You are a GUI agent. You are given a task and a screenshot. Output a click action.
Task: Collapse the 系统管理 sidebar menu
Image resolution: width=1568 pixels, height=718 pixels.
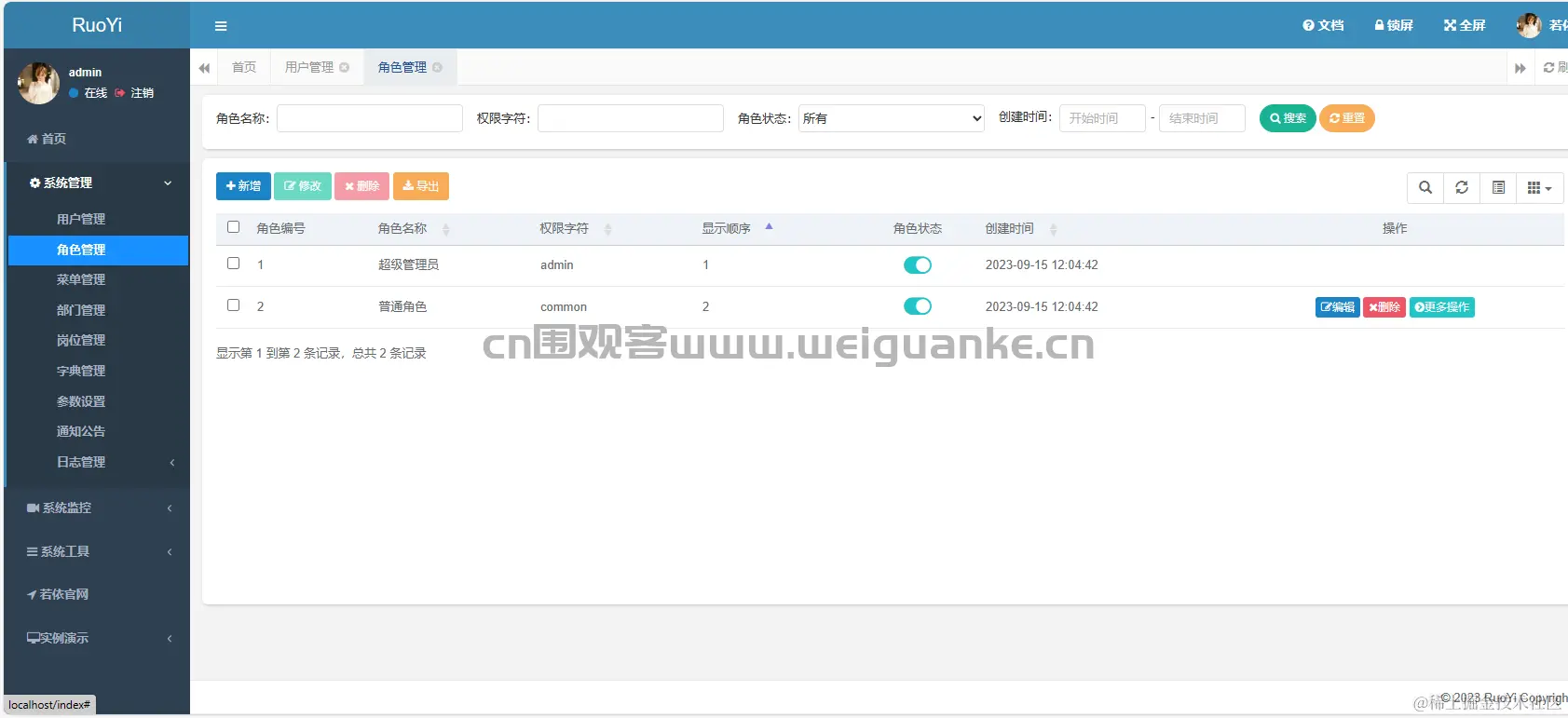pos(98,183)
